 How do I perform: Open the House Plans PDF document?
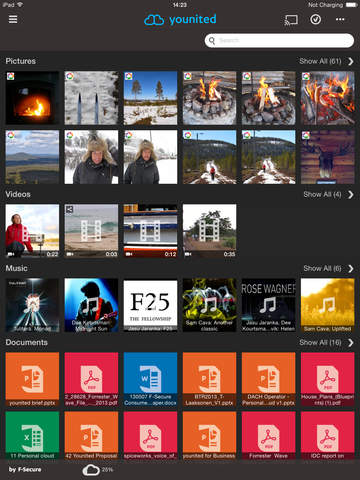(328, 379)
